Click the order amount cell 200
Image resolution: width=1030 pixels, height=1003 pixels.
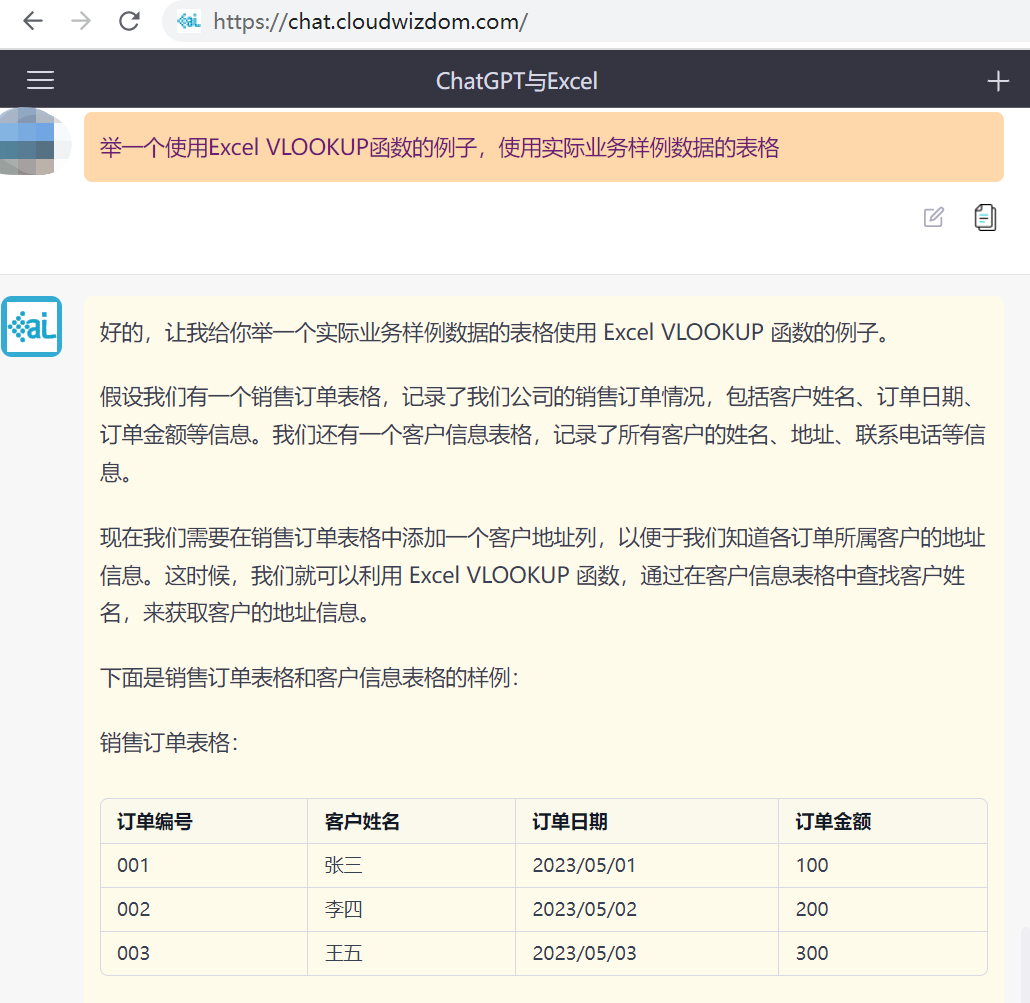883,910
